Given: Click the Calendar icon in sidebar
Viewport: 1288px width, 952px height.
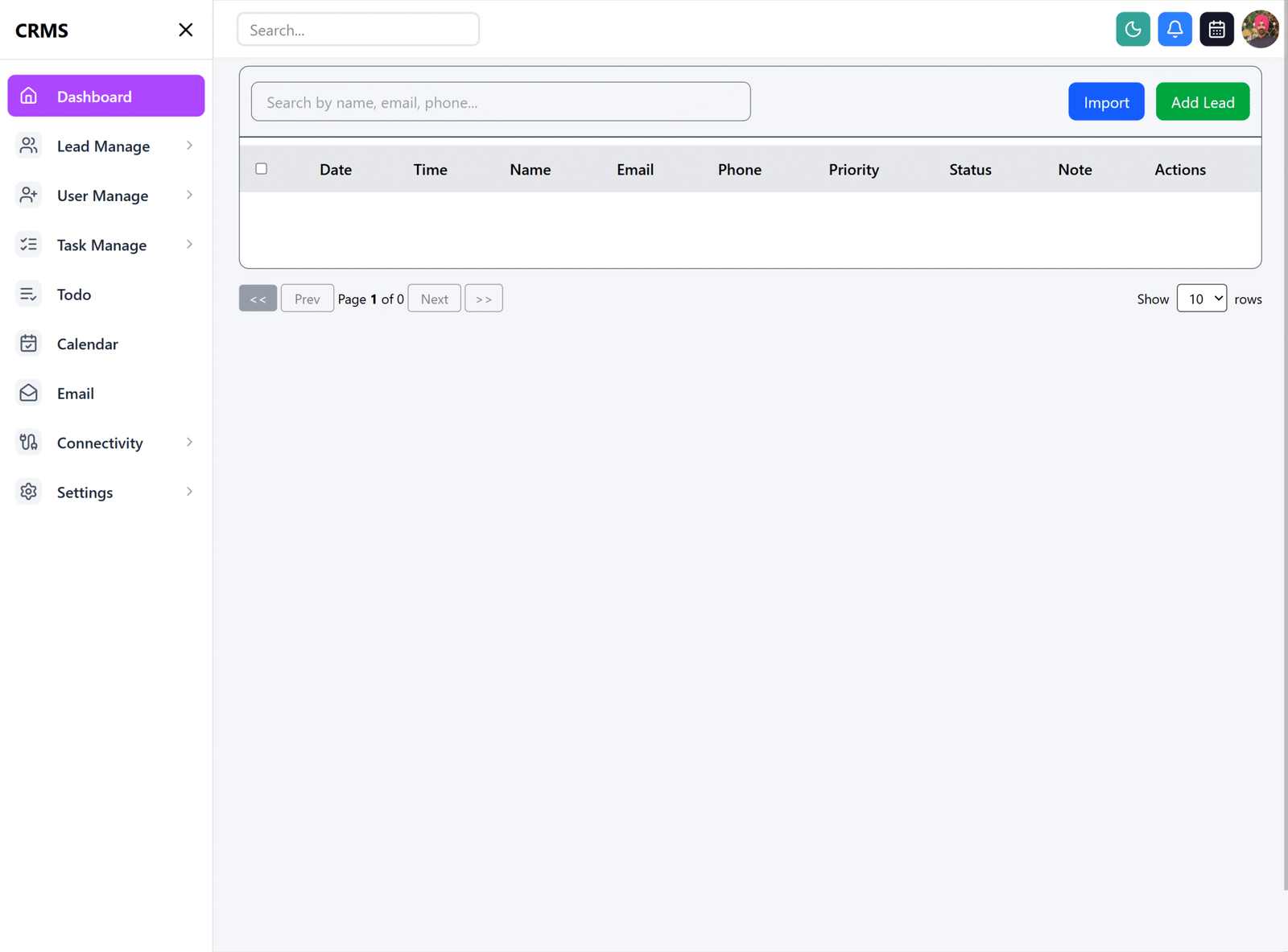Looking at the screenshot, I should (x=29, y=344).
